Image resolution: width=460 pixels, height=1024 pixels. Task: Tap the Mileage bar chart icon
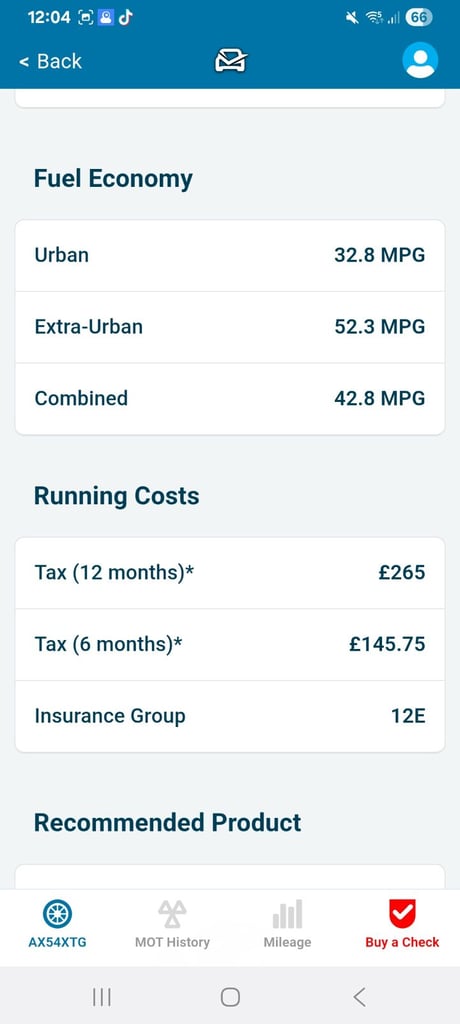point(287,914)
